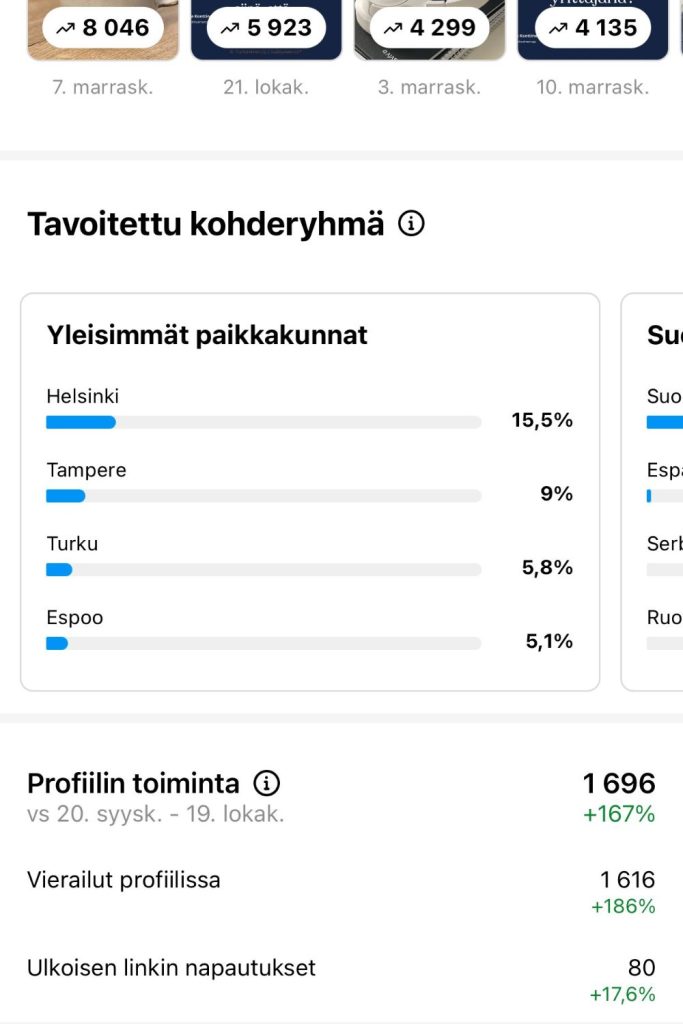Tap the Helsinki percentage bar
The image size is (683, 1024).
[263, 422]
